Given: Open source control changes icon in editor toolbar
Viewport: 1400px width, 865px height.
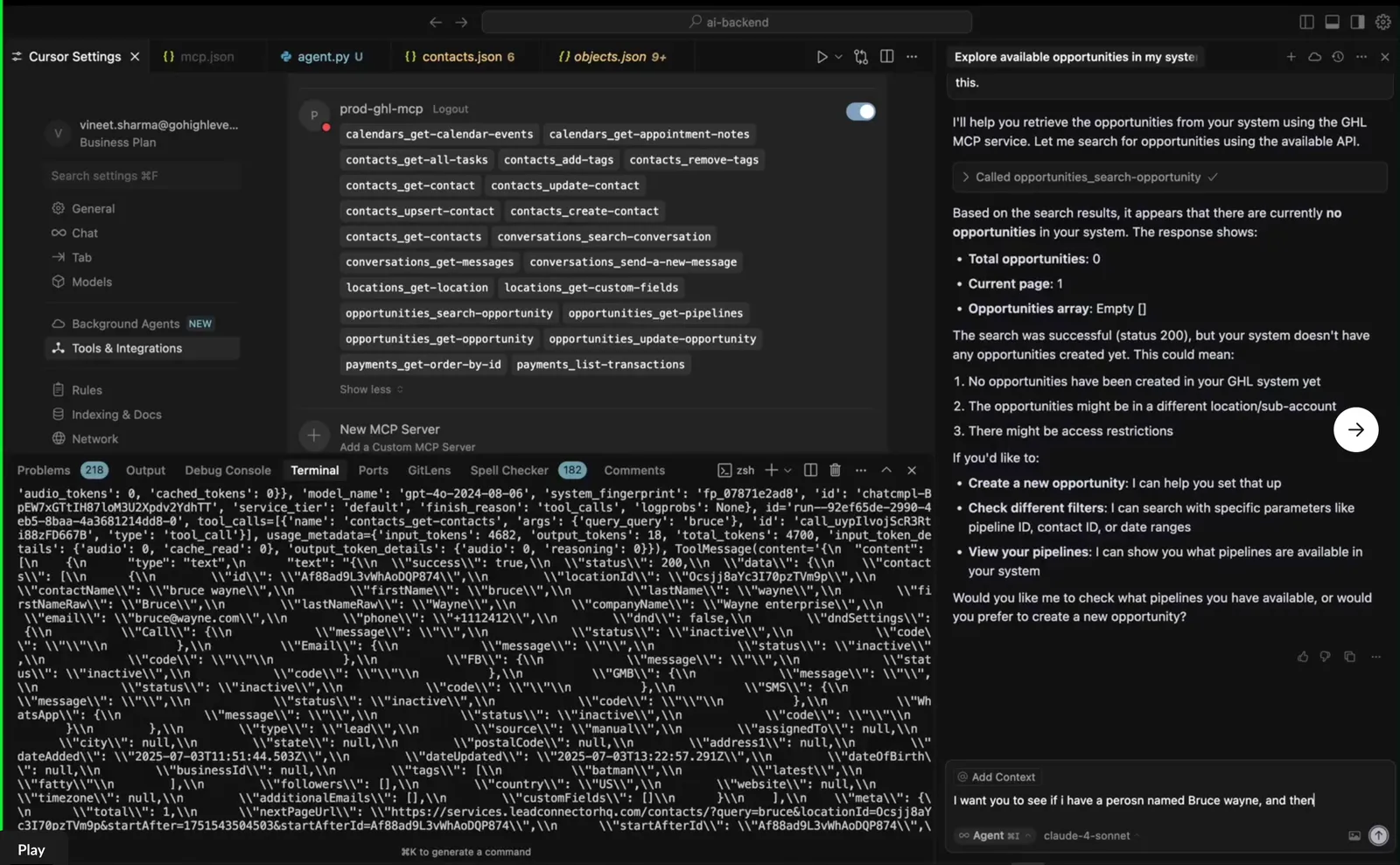Looking at the screenshot, I should pyautogui.click(x=861, y=57).
